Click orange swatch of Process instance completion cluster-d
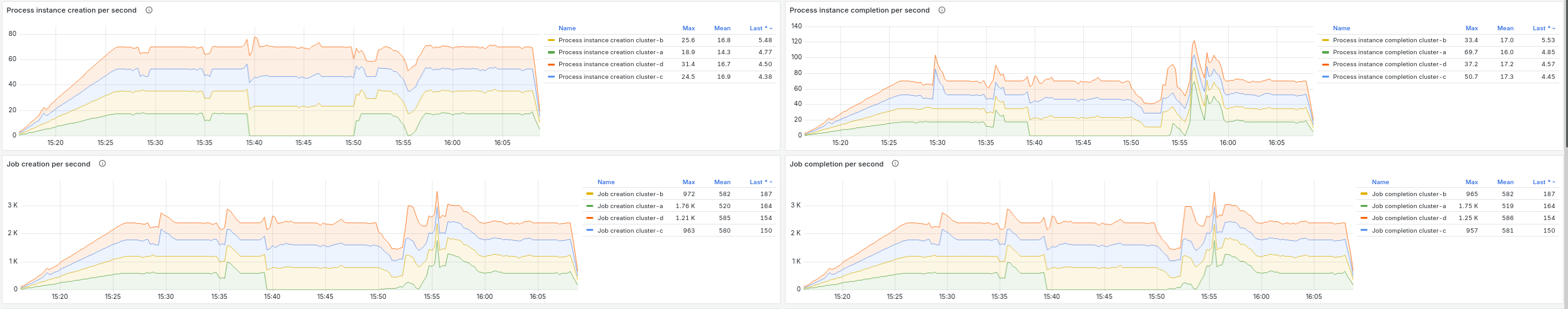The image size is (1568, 309). click(x=1326, y=64)
